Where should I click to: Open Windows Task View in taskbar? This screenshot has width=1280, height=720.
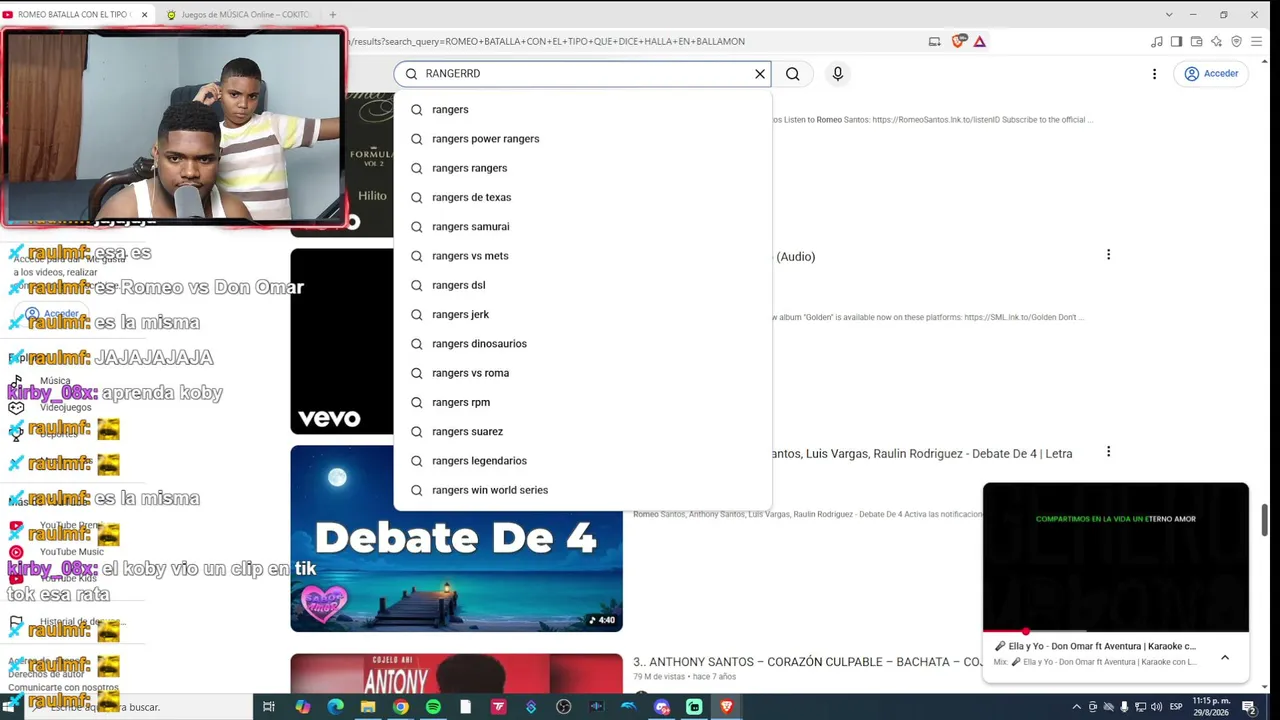point(269,707)
